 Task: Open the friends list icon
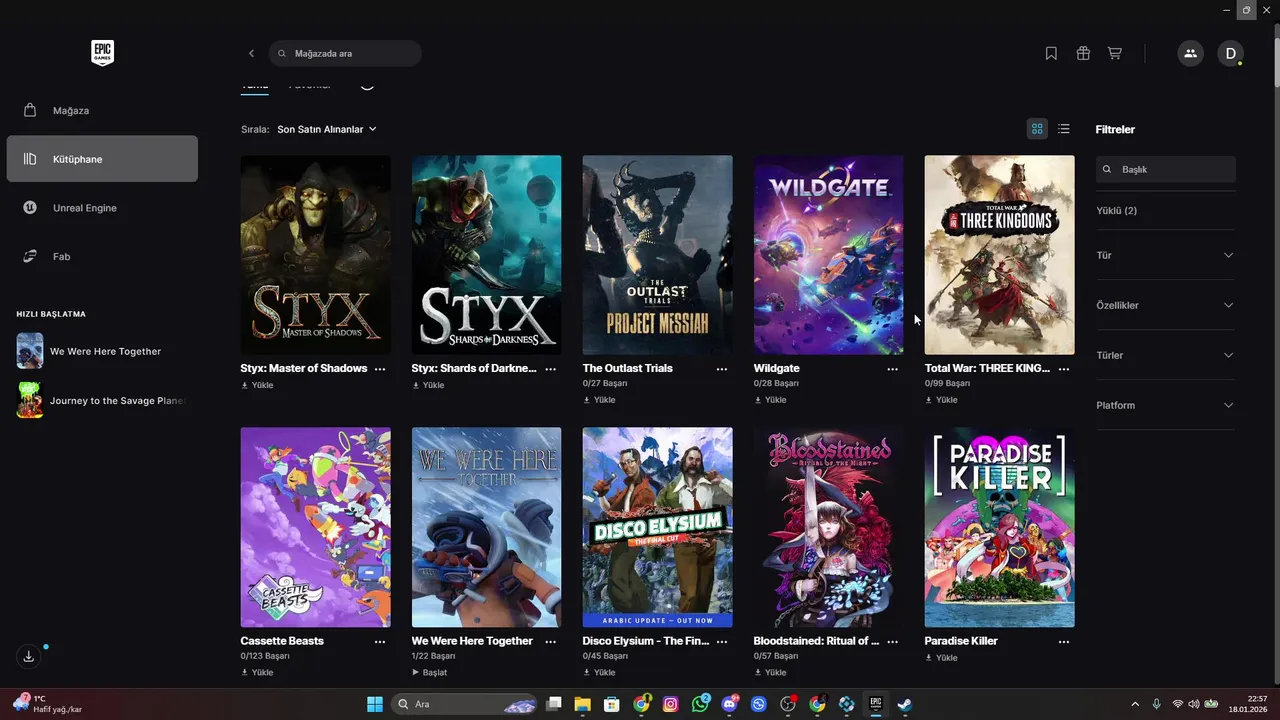tap(1190, 53)
